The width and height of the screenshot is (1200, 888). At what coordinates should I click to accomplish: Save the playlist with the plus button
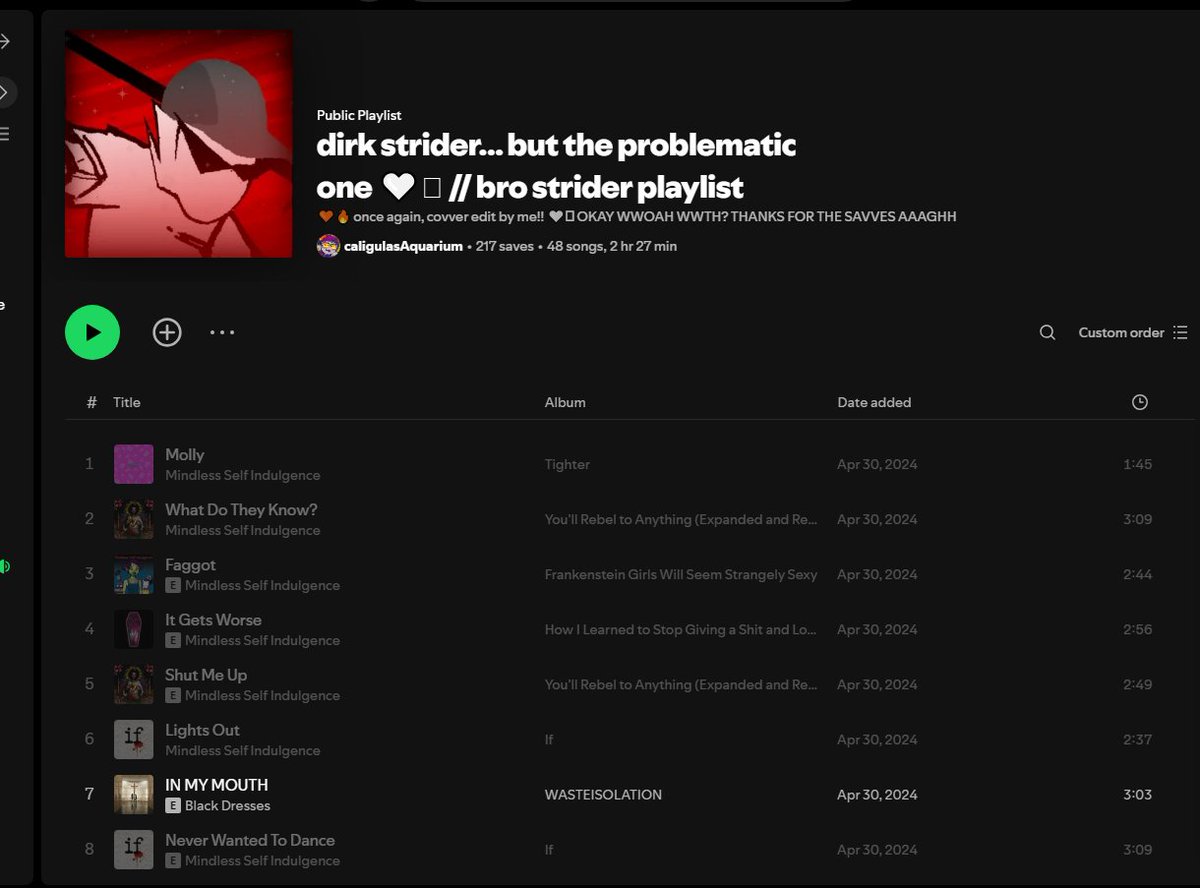[x=166, y=331]
